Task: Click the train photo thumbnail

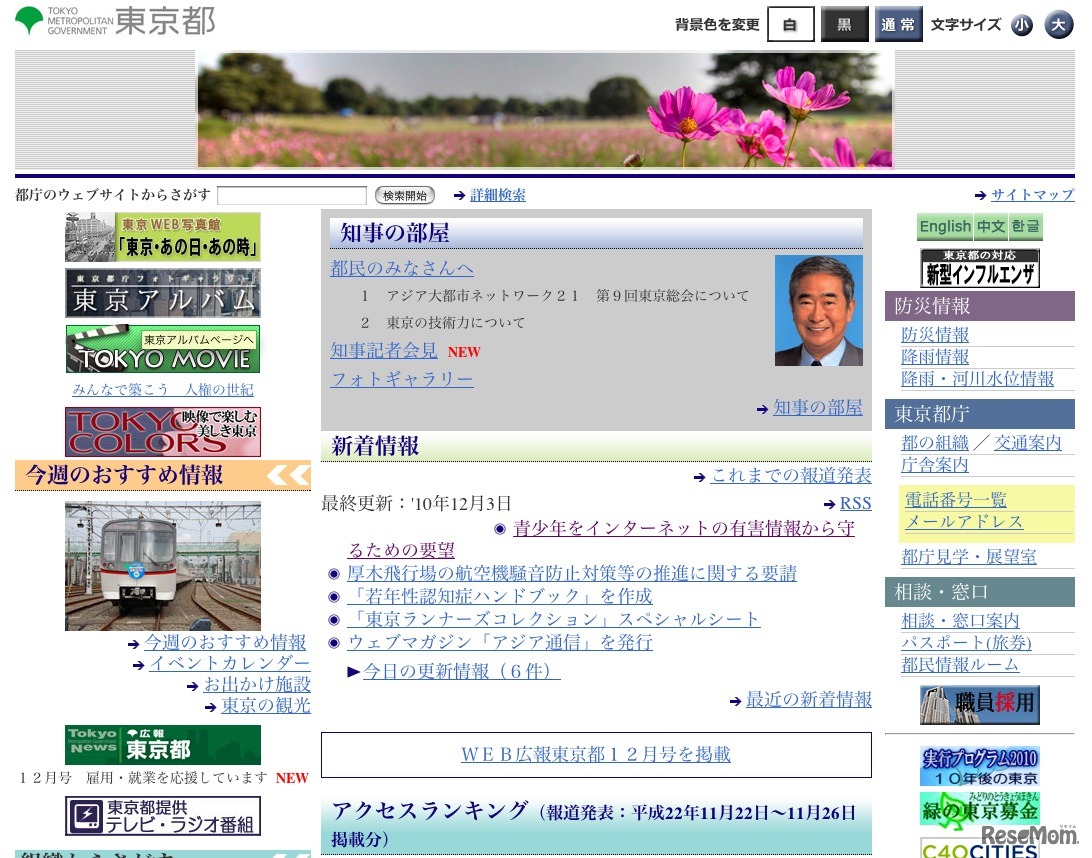Action: pyautogui.click(x=163, y=566)
